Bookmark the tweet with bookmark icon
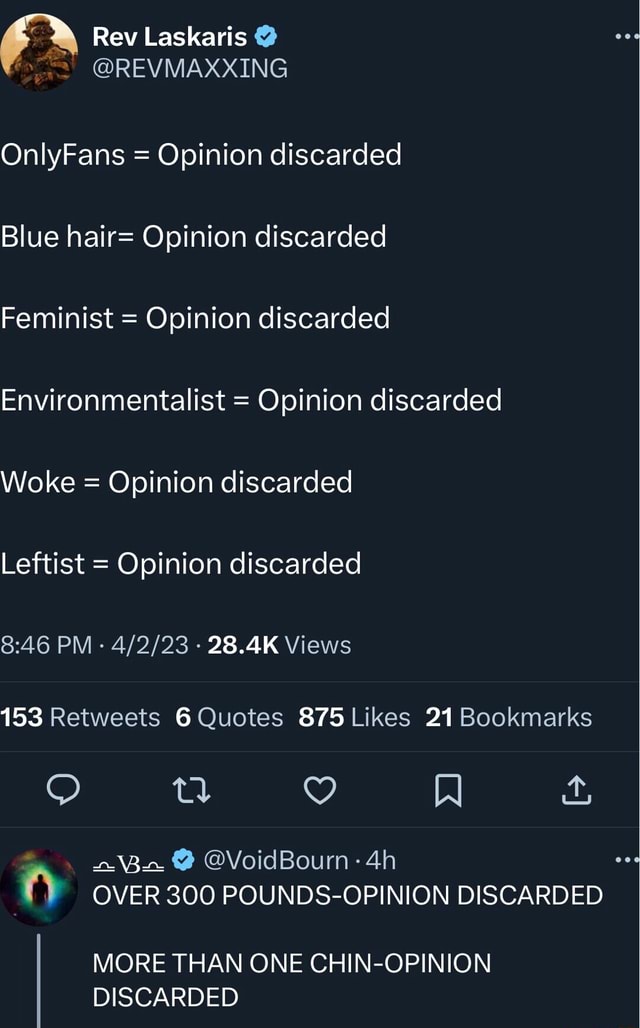 pos(449,791)
